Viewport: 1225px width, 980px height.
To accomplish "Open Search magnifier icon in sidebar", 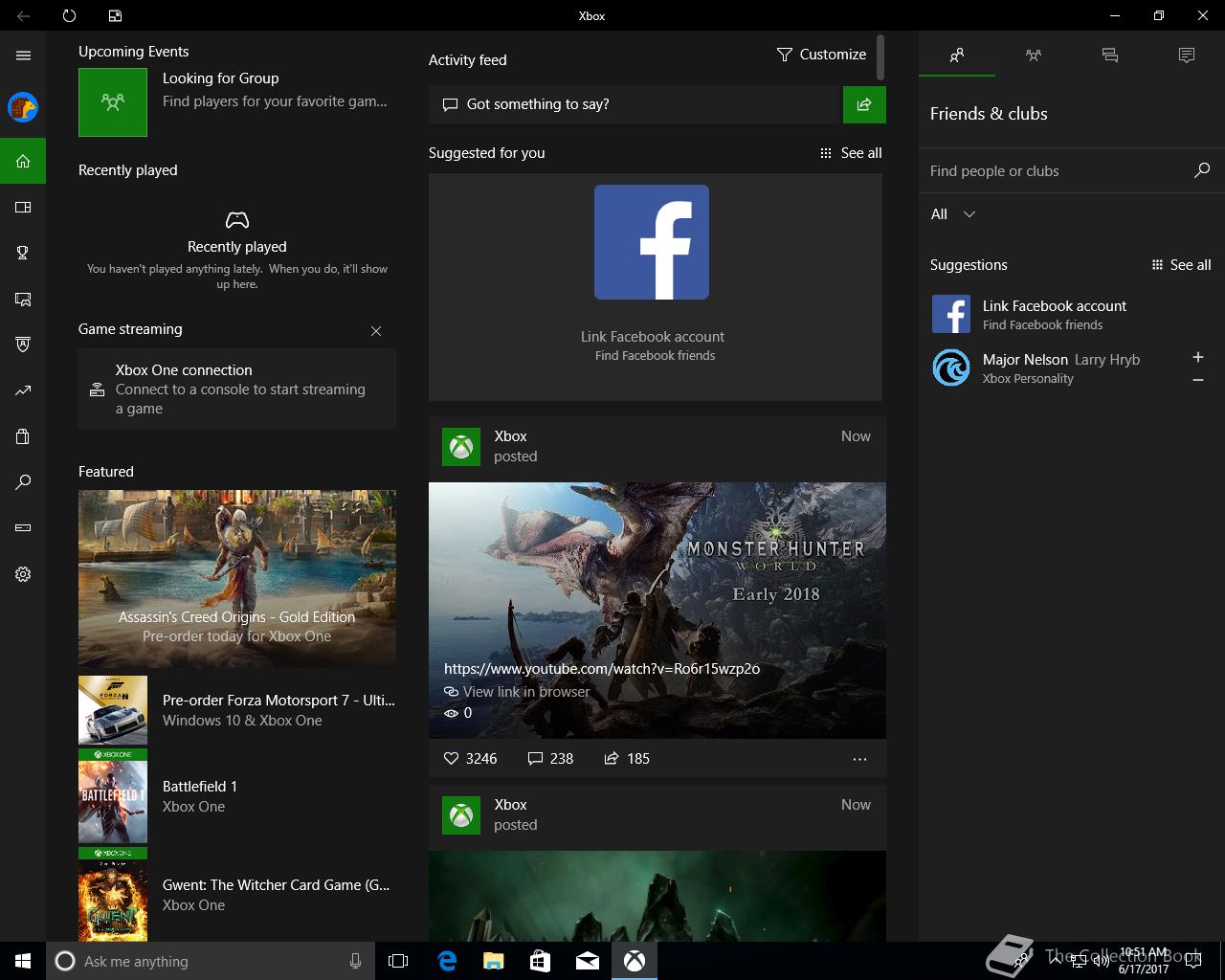I will pos(23,482).
